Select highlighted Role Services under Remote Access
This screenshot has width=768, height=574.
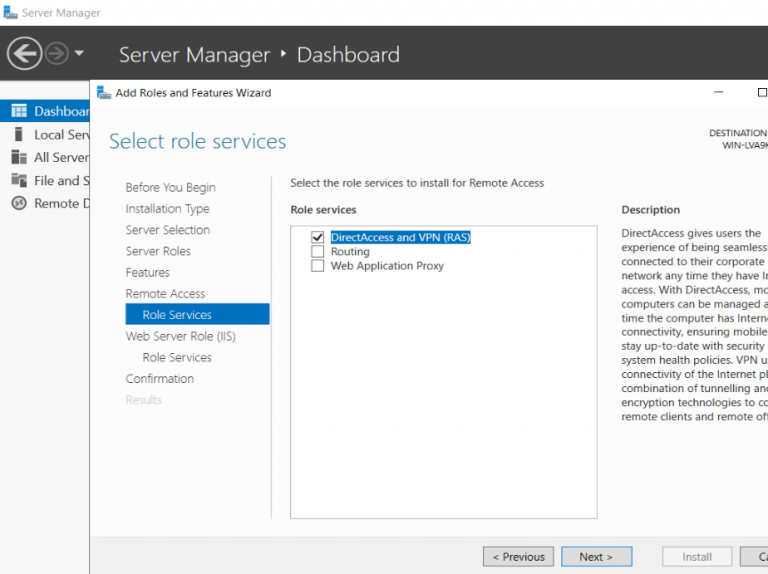[x=197, y=314]
